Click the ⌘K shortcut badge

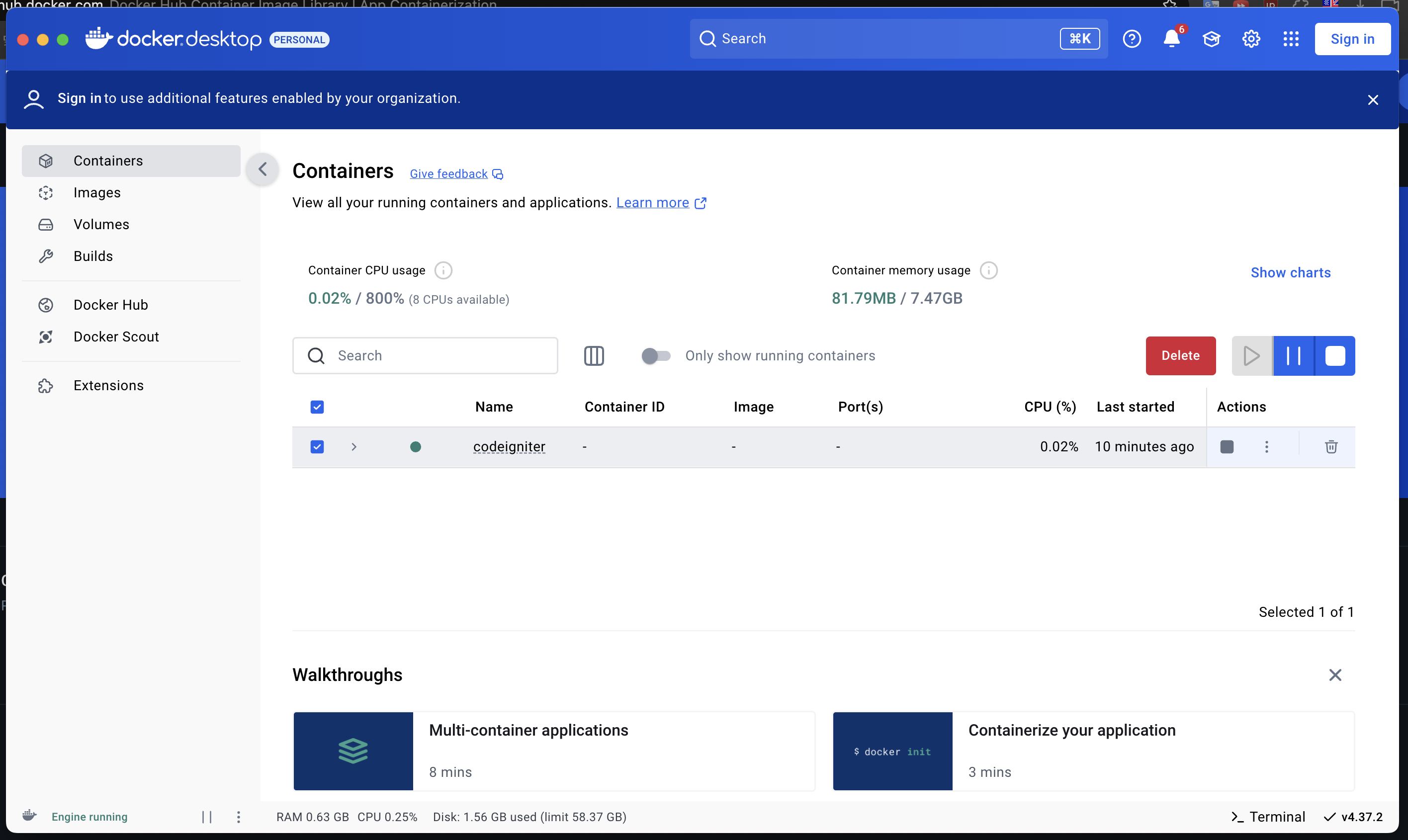click(x=1080, y=38)
